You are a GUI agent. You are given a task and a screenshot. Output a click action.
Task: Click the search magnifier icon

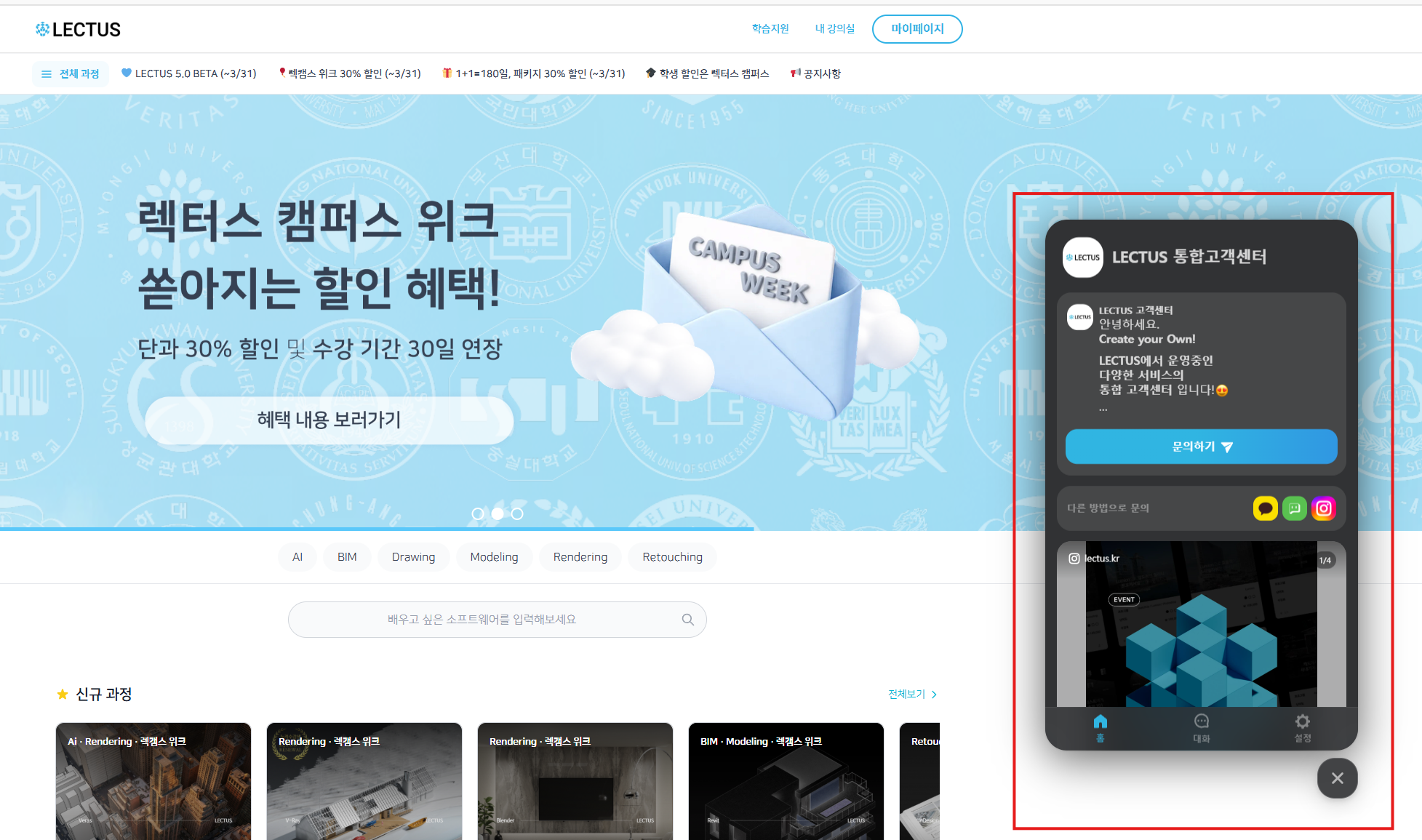point(687,620)
